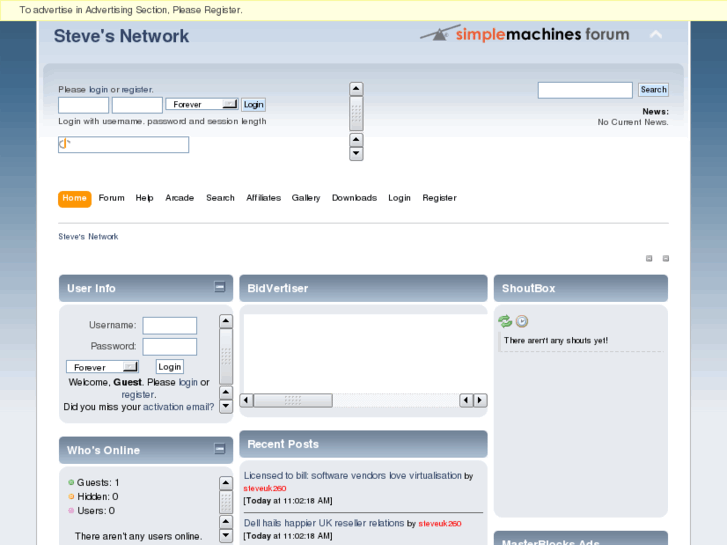Open the Arcade menu item
This screenshot has height=545, width=727.
tap(179, 198)
